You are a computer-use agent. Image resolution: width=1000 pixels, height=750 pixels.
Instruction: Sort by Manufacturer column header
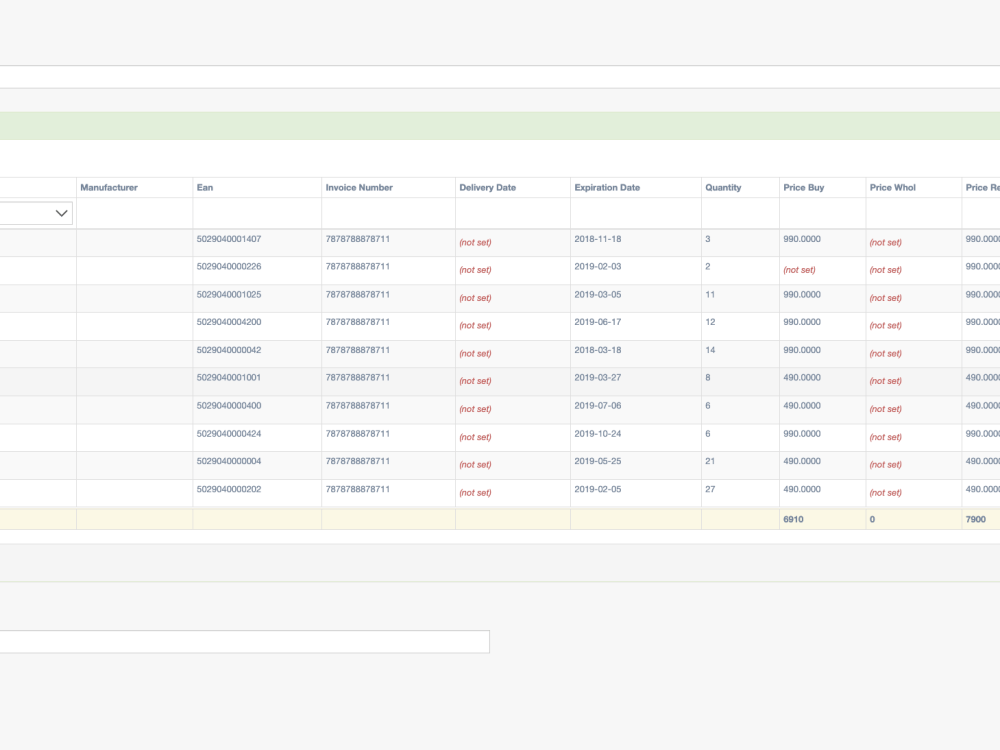tap(109, 188)
